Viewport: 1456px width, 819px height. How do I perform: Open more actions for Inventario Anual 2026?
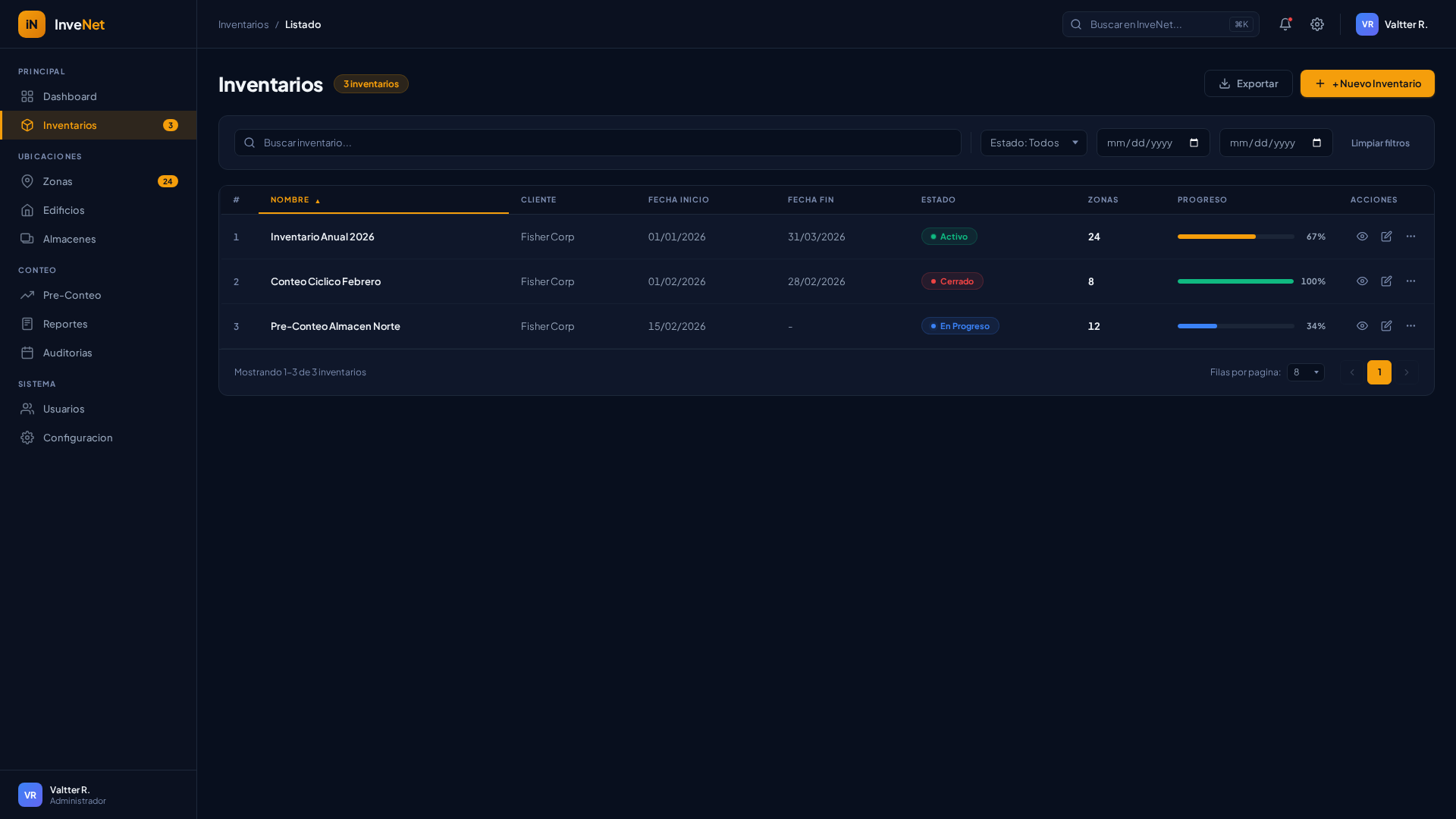1410,237
